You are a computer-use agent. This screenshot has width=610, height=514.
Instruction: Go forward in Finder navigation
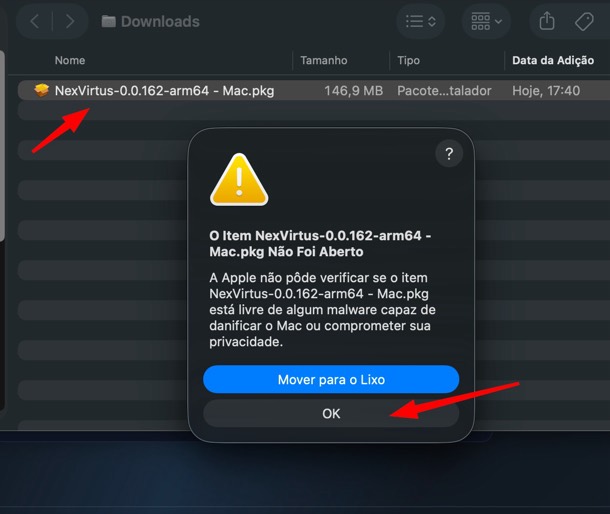coord(70,21)
